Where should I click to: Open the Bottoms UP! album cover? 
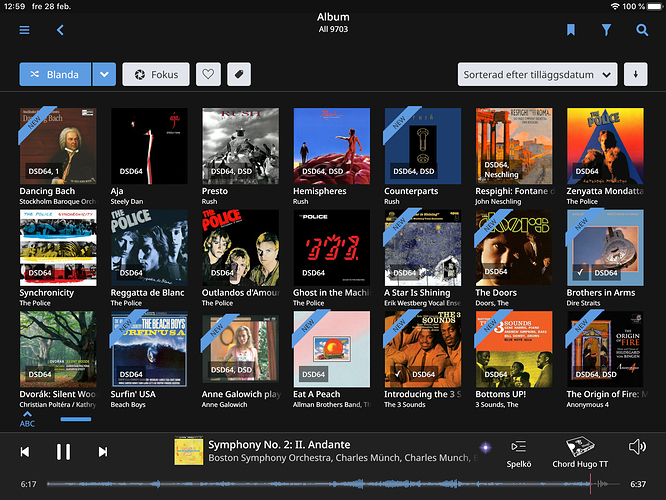tap(514, 349)
